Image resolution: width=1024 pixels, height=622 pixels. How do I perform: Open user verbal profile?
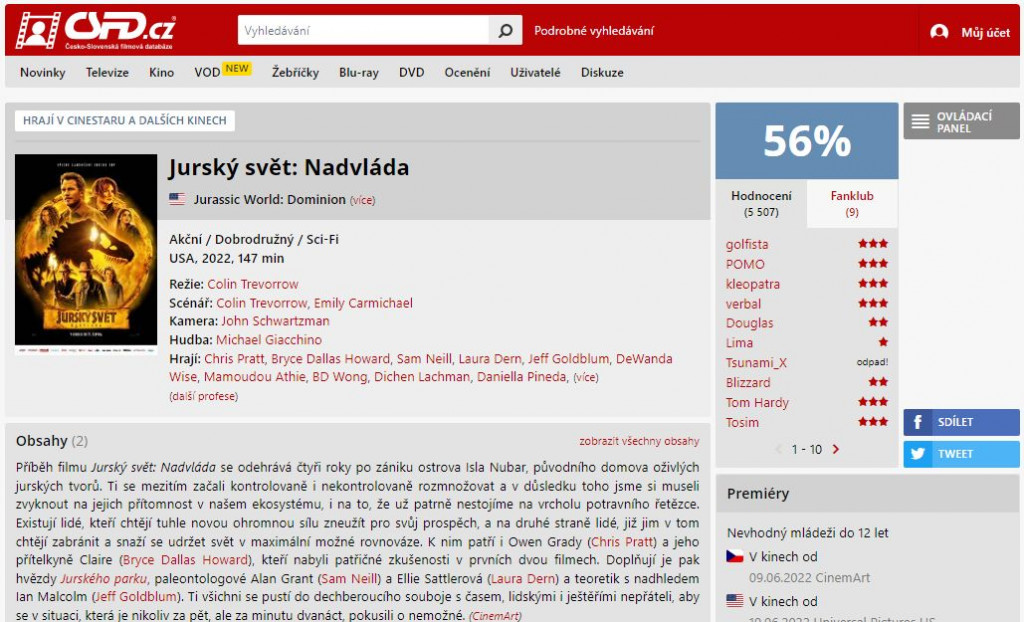coord(743,304)
